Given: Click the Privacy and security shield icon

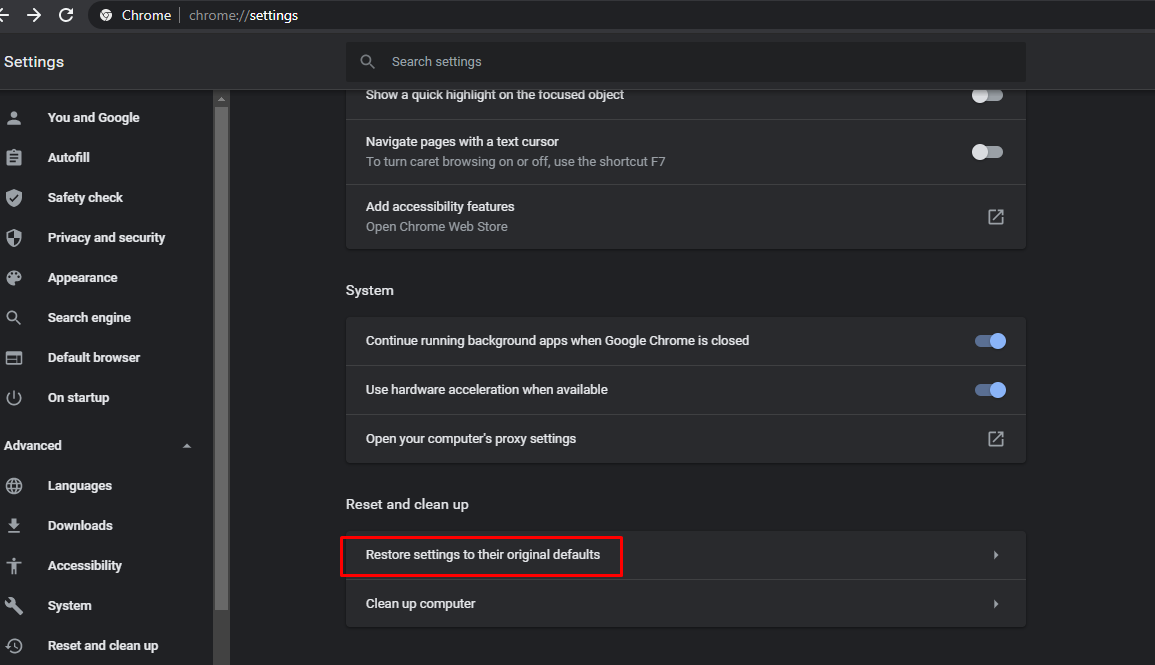Looking at the screenshot, I should 14,238.
